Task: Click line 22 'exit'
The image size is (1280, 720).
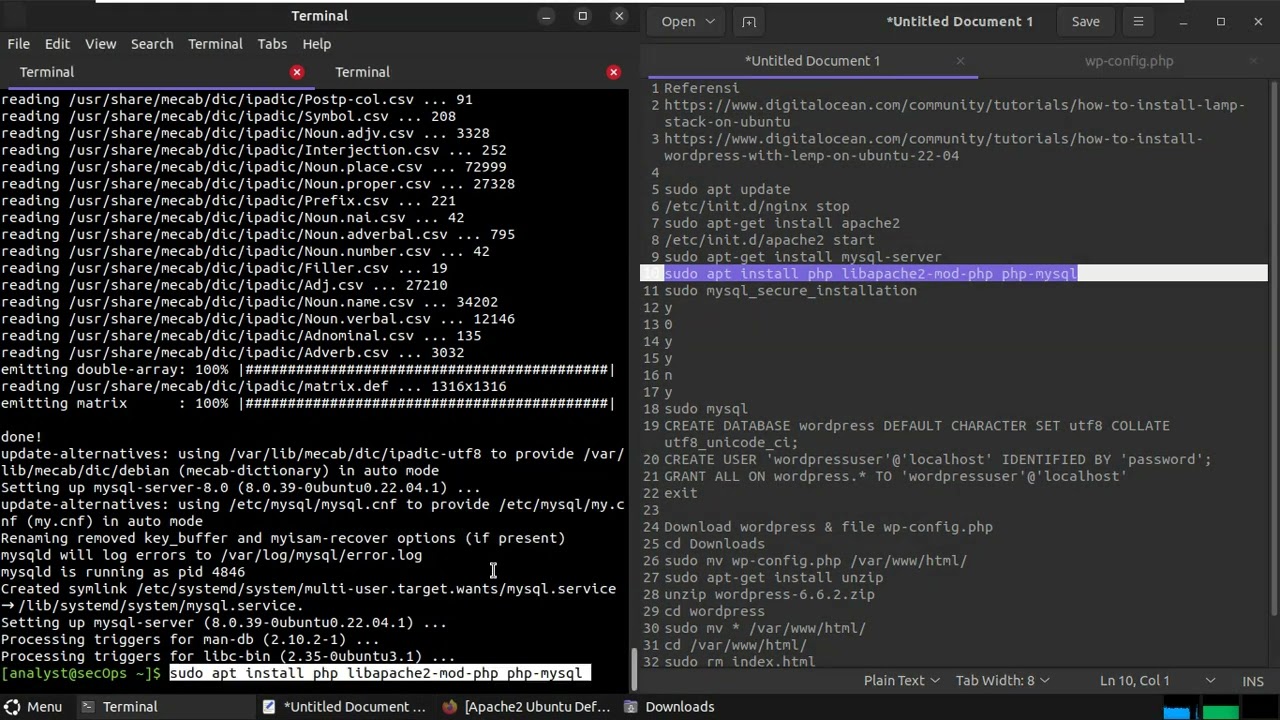Action: 681,493
